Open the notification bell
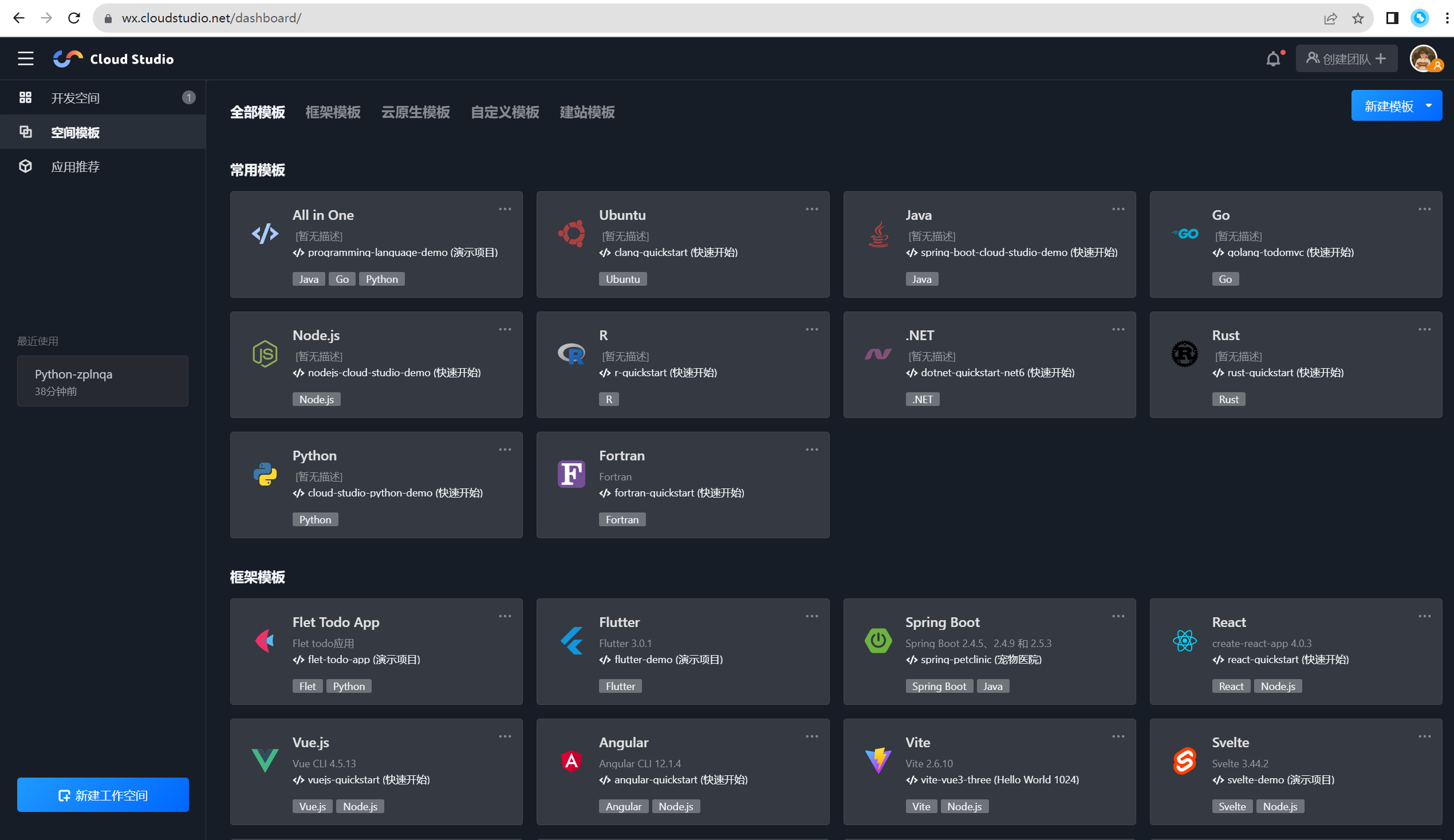Screen dimensions: 1454x840 pos(1273,59)
